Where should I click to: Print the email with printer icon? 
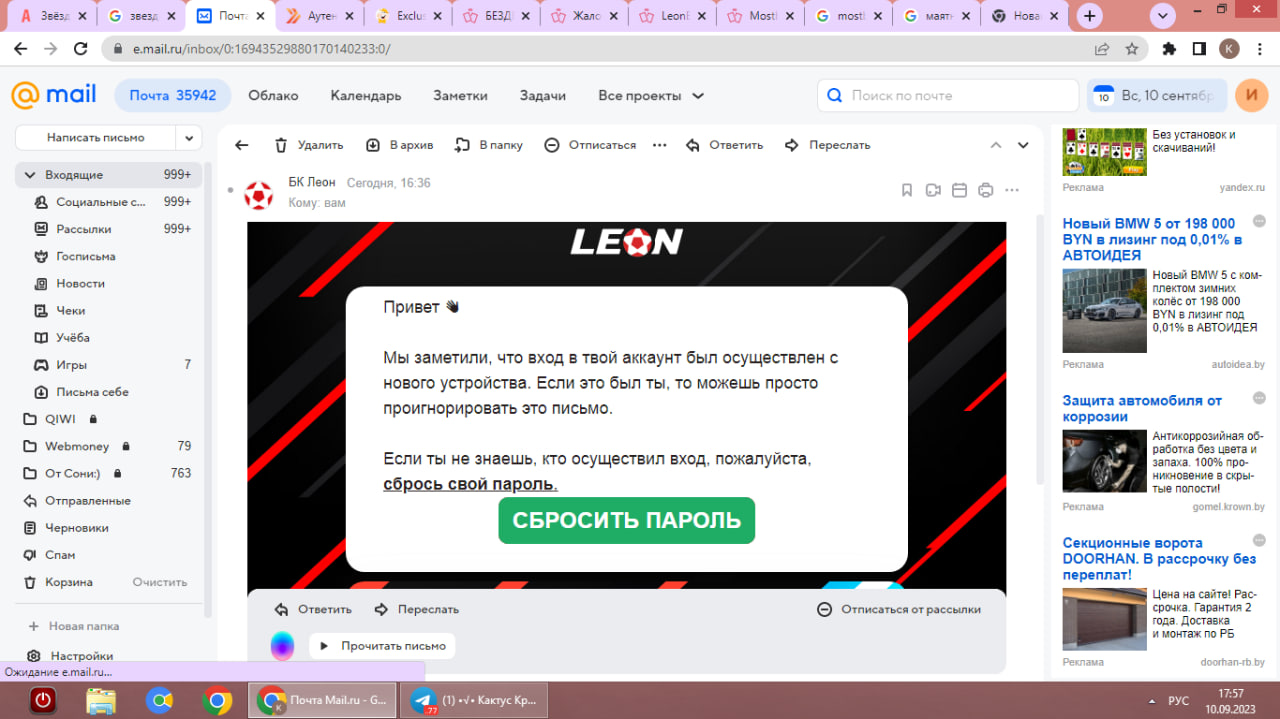pyautogui.click(x=985, y=190)
